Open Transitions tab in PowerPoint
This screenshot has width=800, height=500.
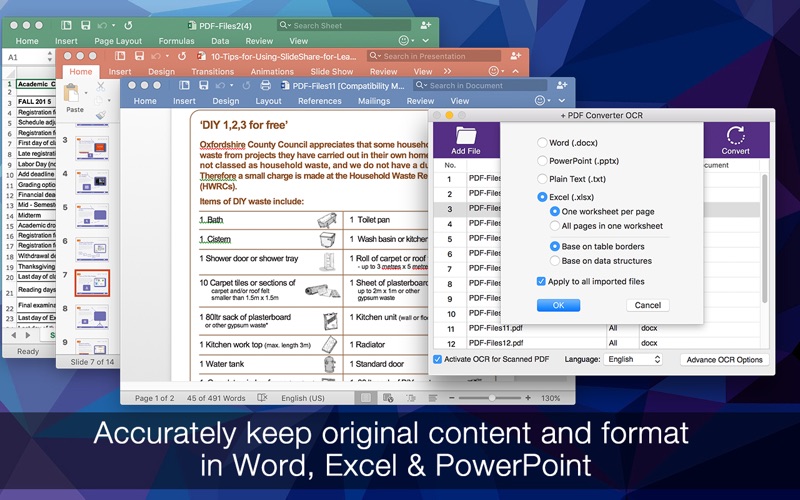(x=212, y=71)
